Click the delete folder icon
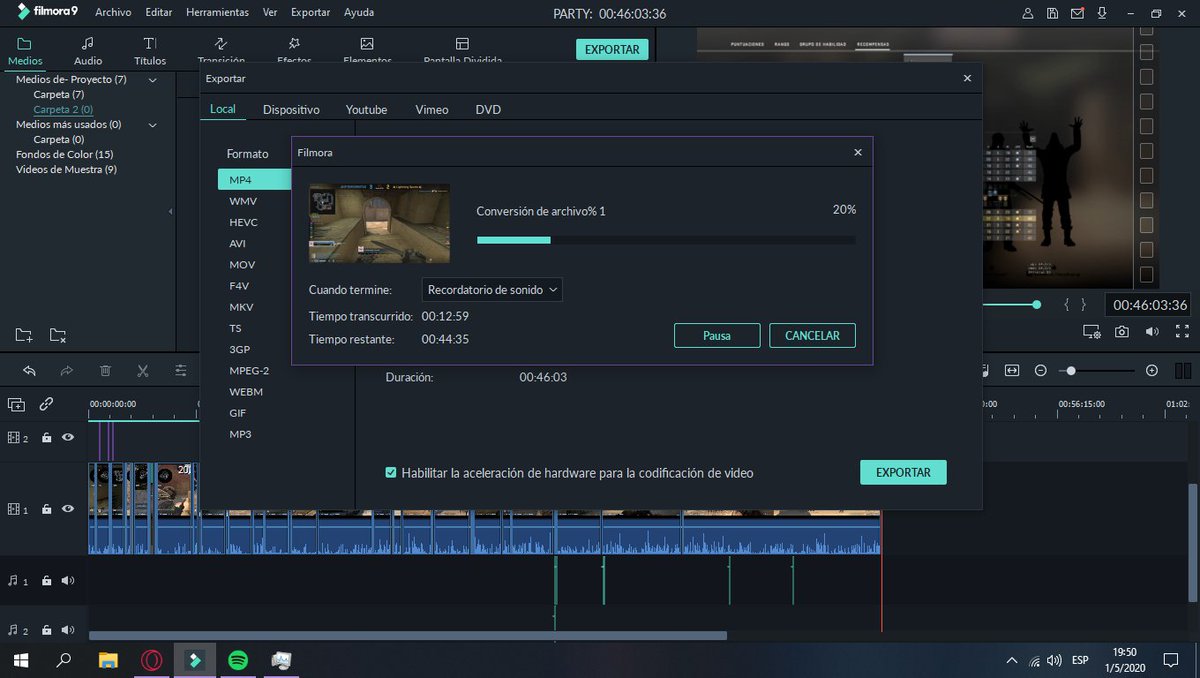The height and width of the screenshot is (678, 1200). coord(58,335)
